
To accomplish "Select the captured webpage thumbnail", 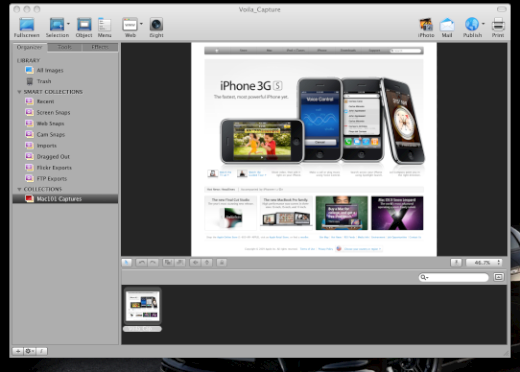I will point(143,306).
